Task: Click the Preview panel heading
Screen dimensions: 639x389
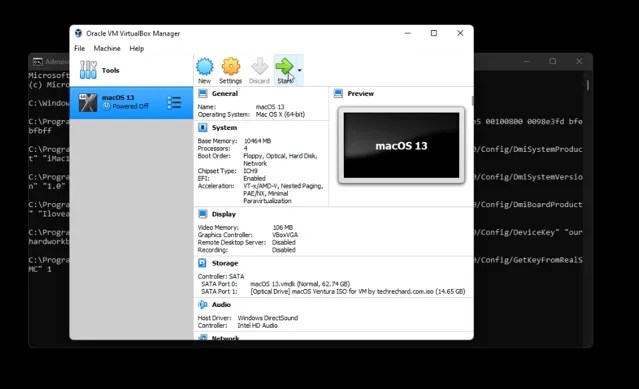Action: click(x=361, y=94)
